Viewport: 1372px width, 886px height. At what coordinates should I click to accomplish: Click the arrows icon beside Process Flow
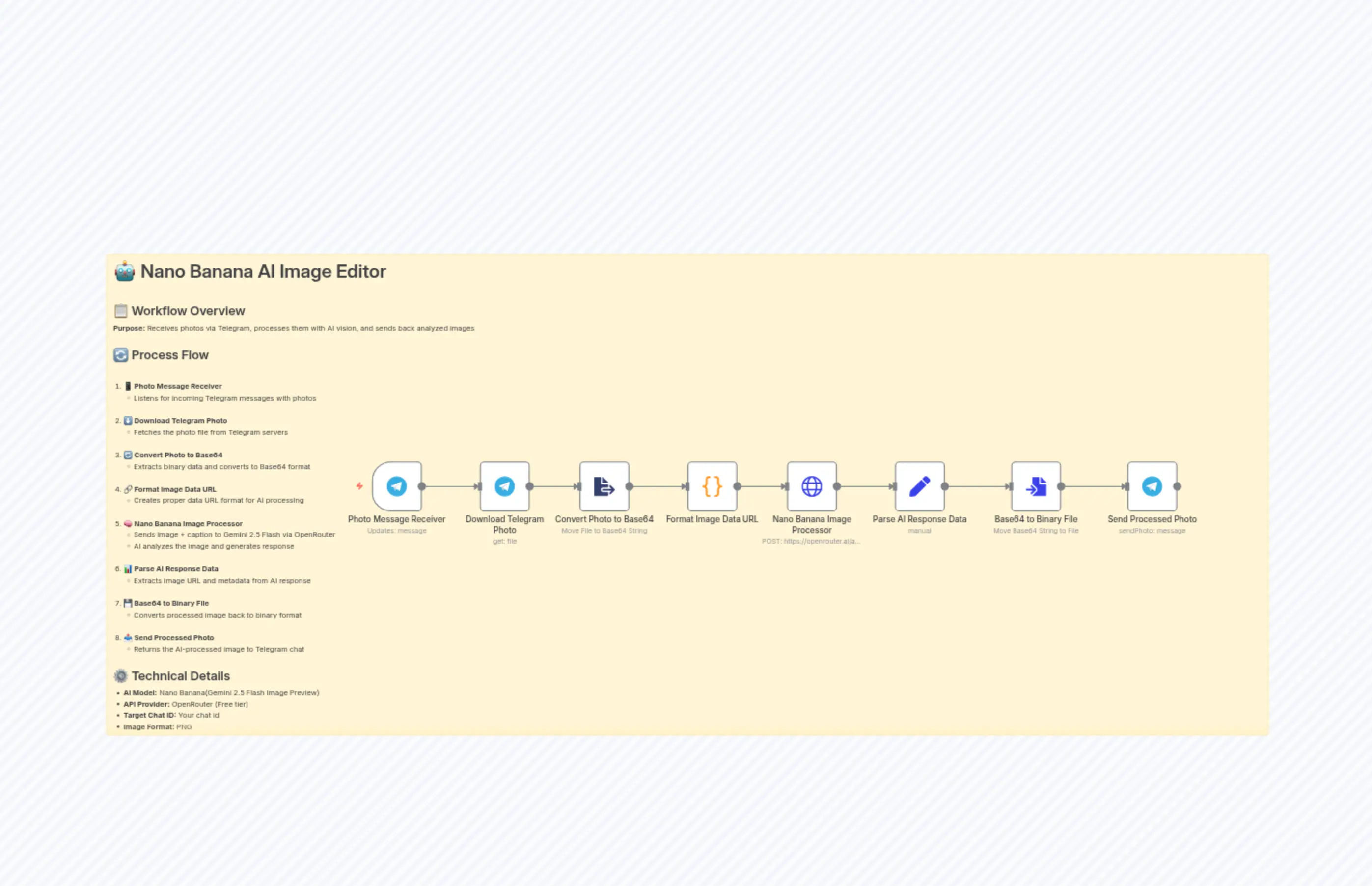[x=120, y=355]
